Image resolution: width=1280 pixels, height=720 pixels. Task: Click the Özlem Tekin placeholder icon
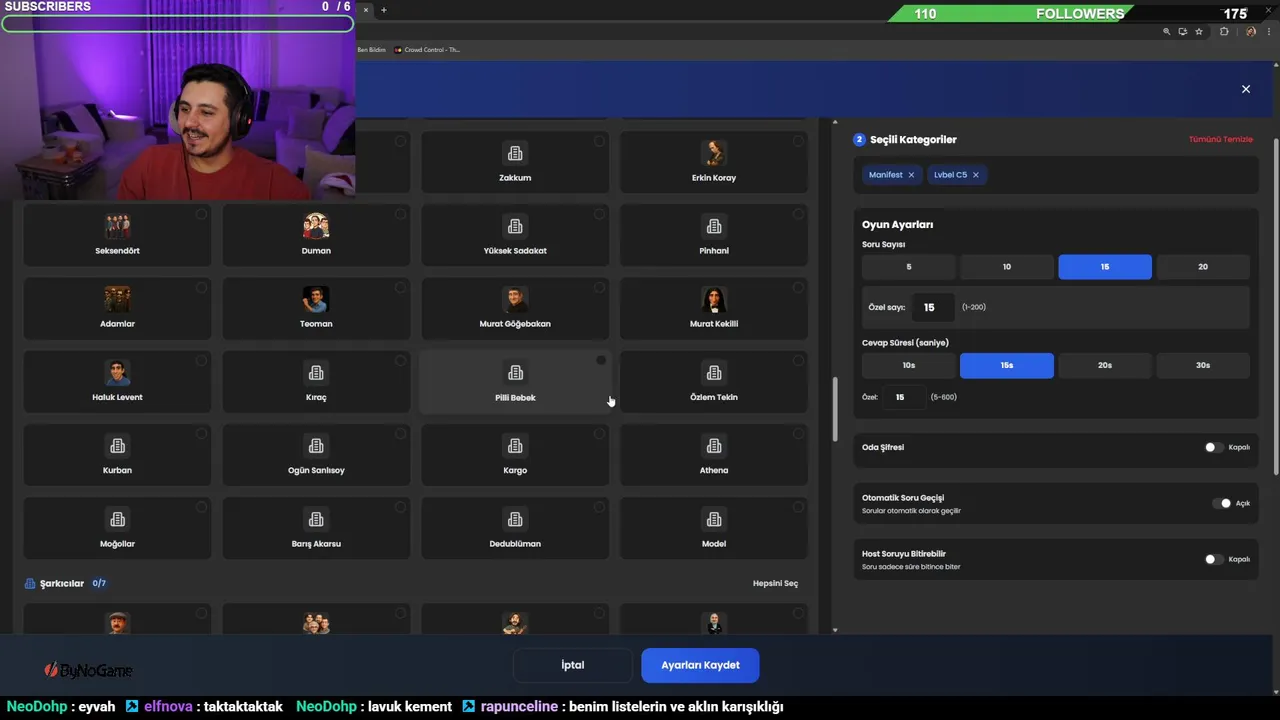coord(714,373)
